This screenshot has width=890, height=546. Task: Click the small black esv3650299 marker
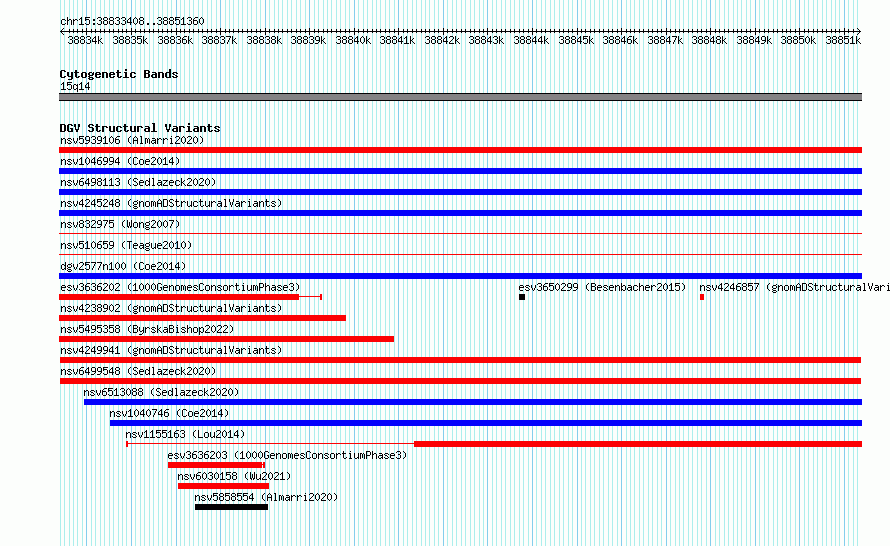coord(522,297)
